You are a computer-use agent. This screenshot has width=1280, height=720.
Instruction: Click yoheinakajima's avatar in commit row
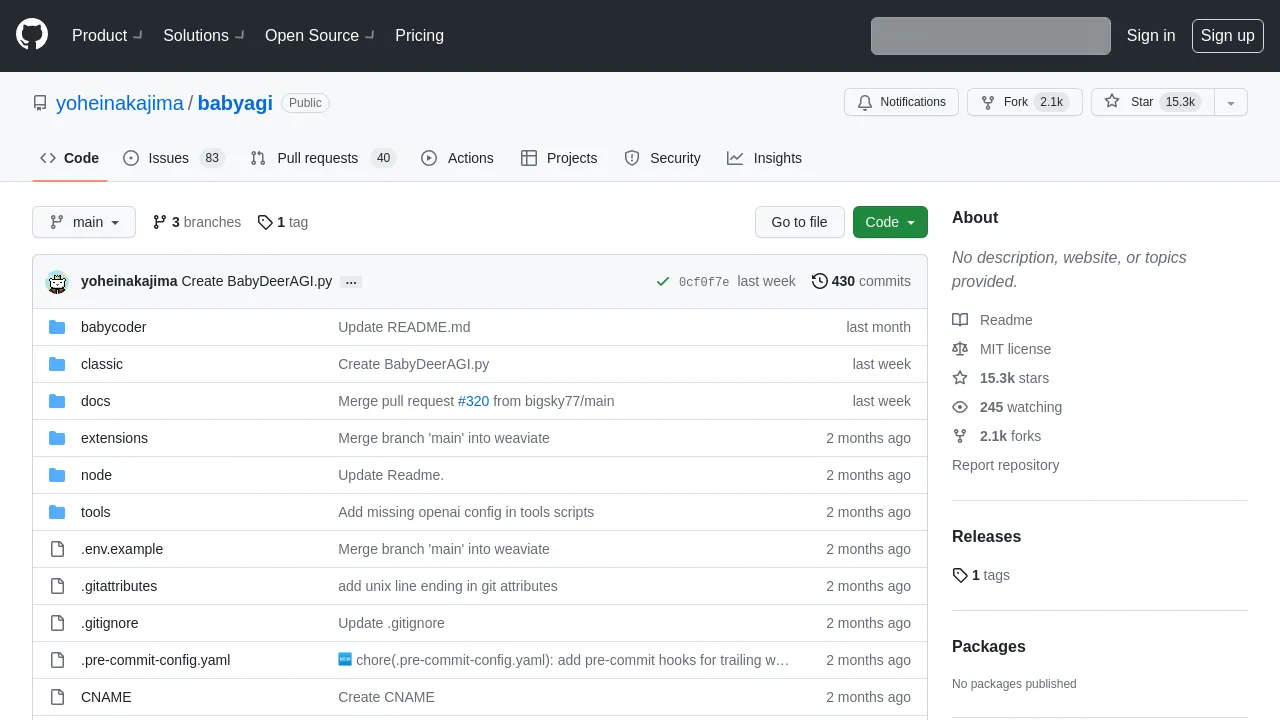pyautogui.click(x=57, y=282)
